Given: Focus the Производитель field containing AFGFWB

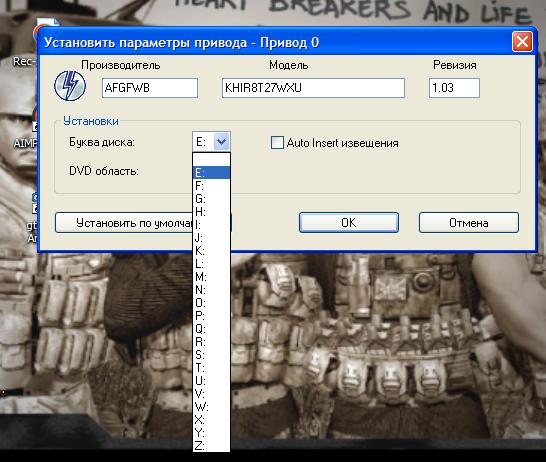Looking at the screenshot, I should click(150, 88).
